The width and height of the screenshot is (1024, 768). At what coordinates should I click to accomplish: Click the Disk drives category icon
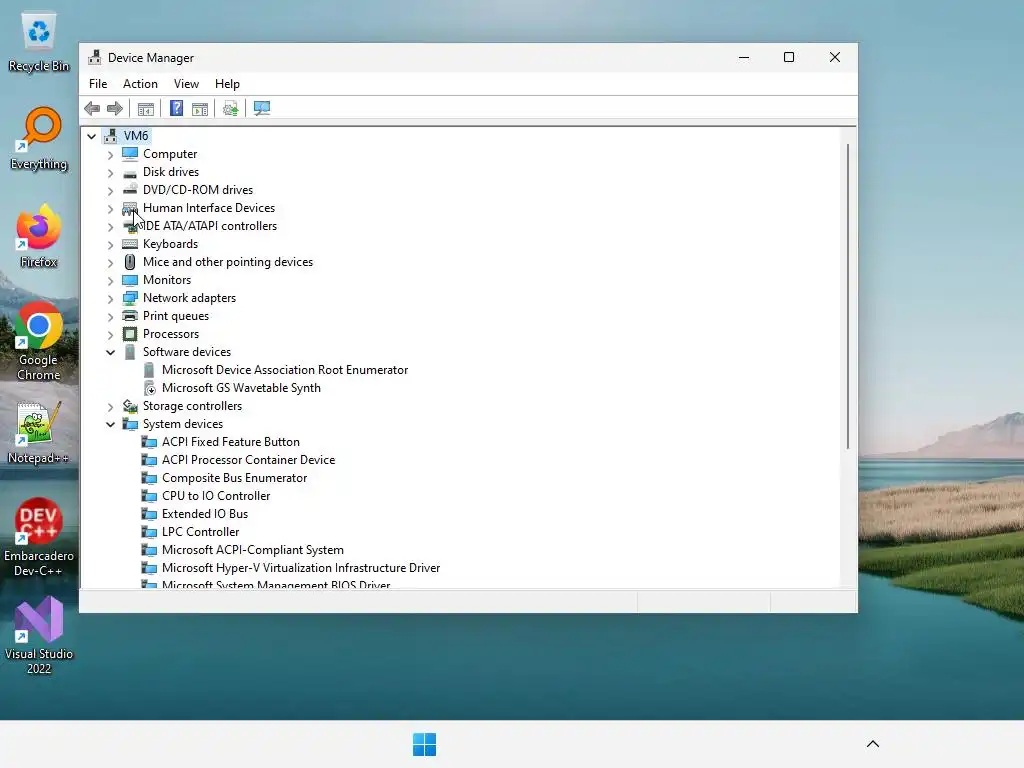tap(130, 172)
